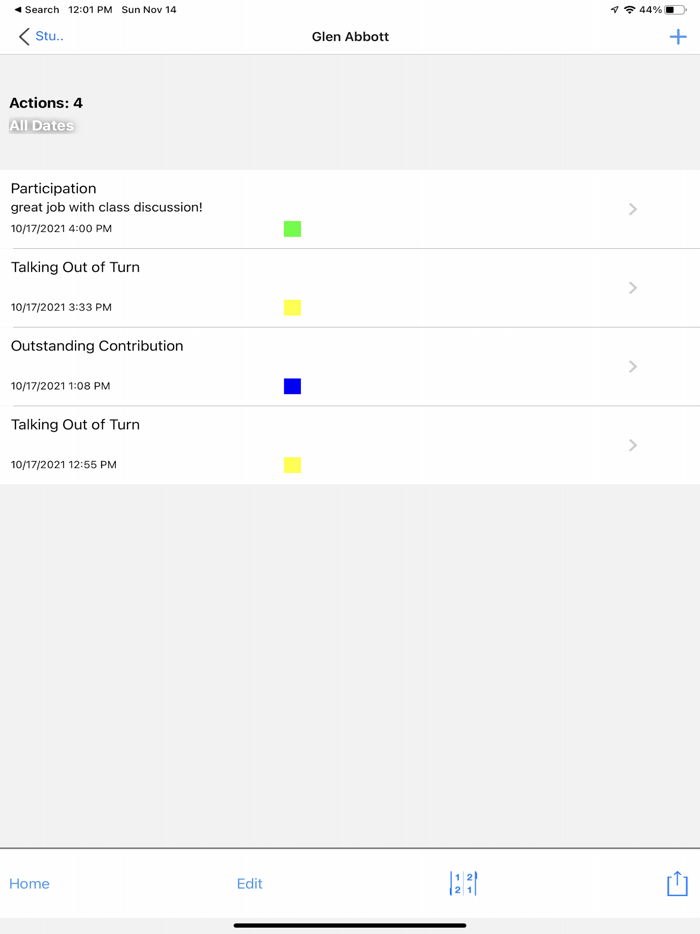Tap the blue swatch for Outstanding Contribution

(292, 386)
